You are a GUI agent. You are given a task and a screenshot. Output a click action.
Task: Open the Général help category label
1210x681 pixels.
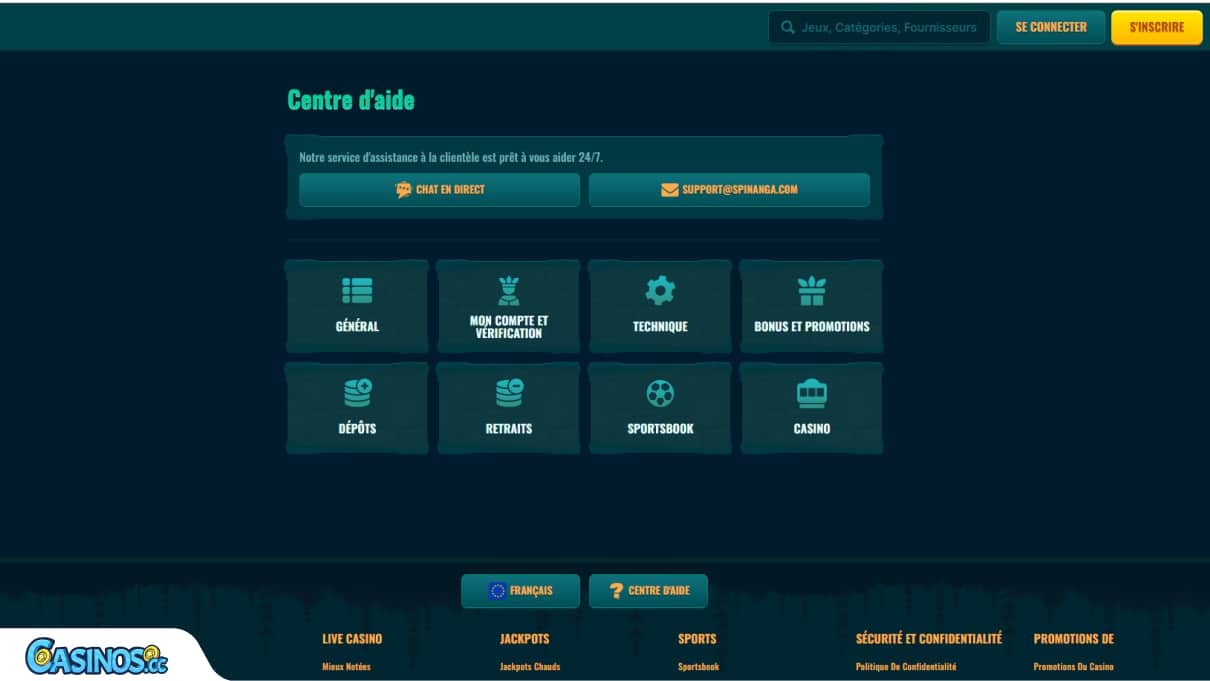[357, 327]
